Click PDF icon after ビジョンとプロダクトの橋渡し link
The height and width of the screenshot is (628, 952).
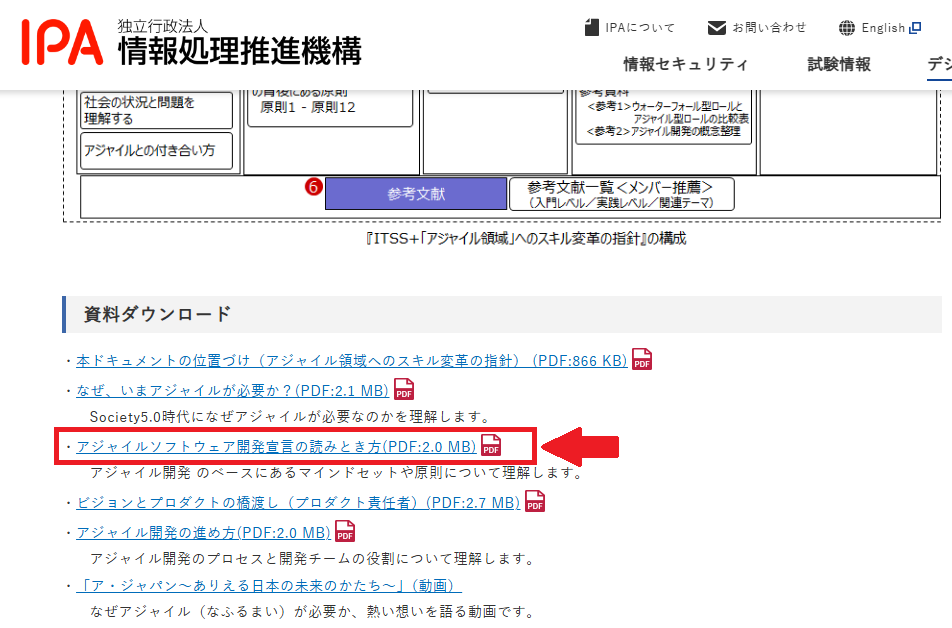[x=535, y=502]
